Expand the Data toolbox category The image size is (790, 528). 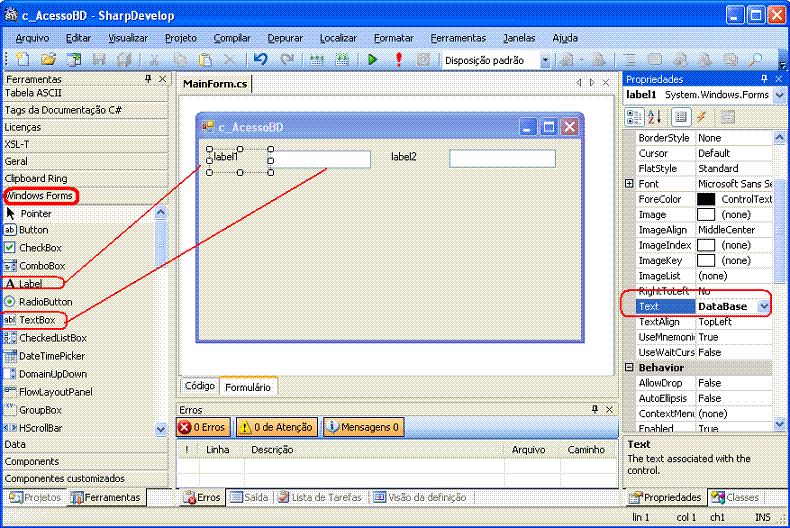(86, 444)
